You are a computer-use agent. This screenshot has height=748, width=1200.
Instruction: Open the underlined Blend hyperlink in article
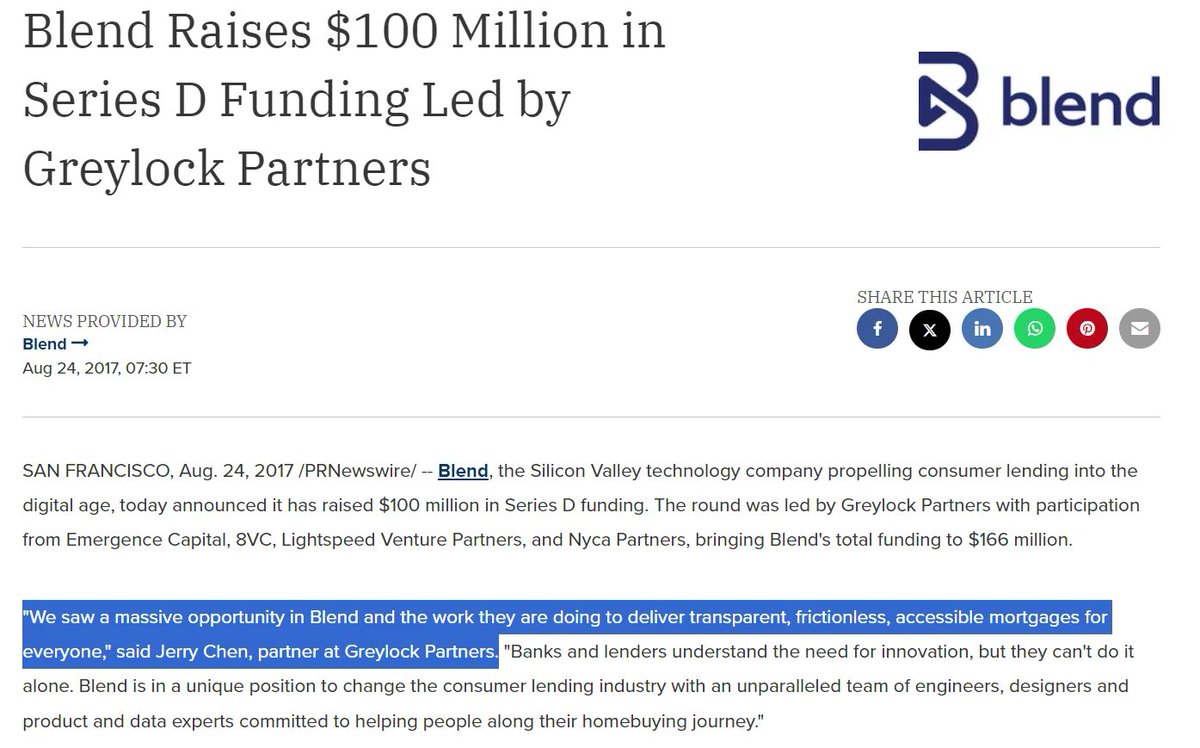coord(463,470)
